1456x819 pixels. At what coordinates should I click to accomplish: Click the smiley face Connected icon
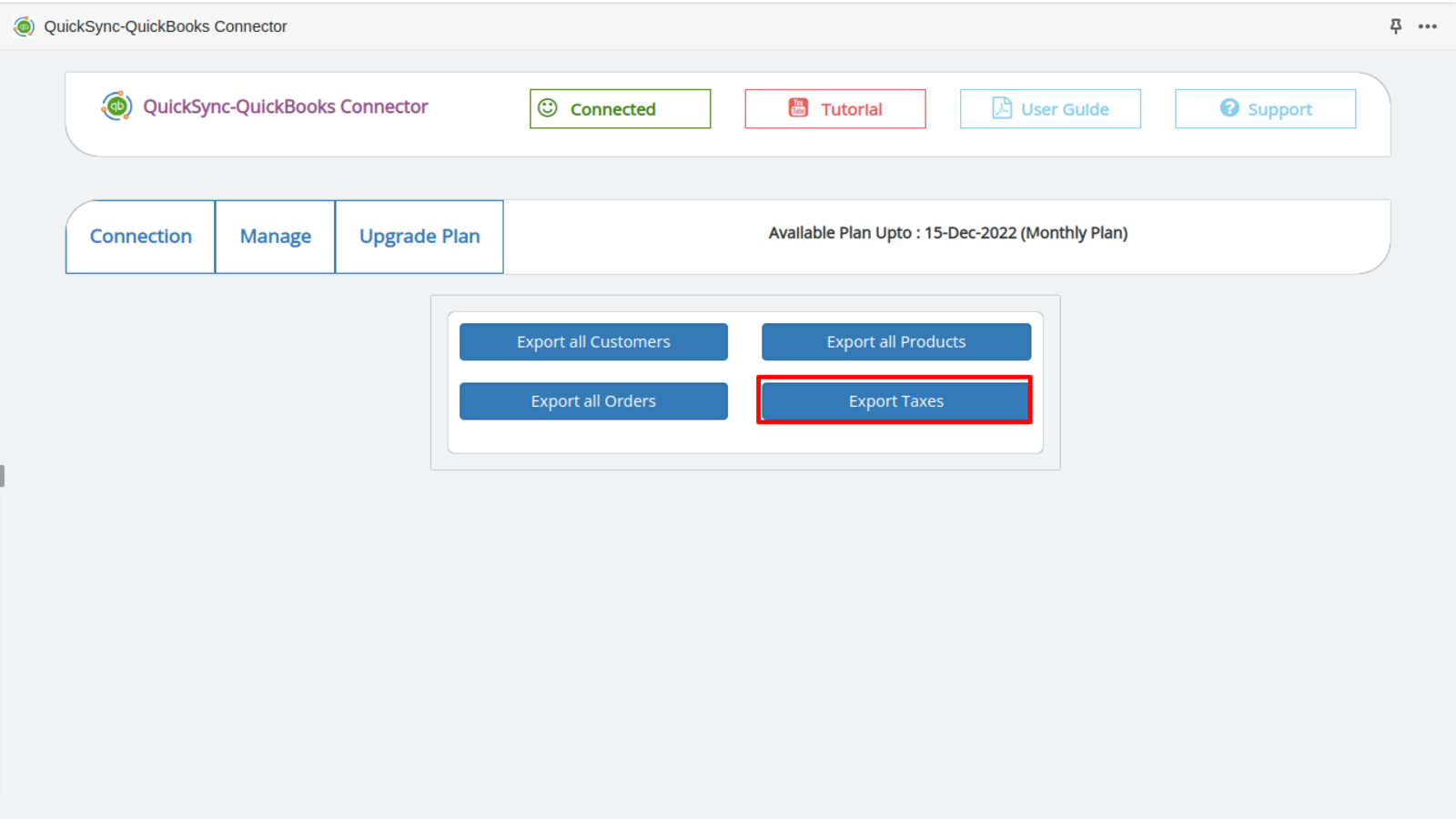click(x=548, y=108)
